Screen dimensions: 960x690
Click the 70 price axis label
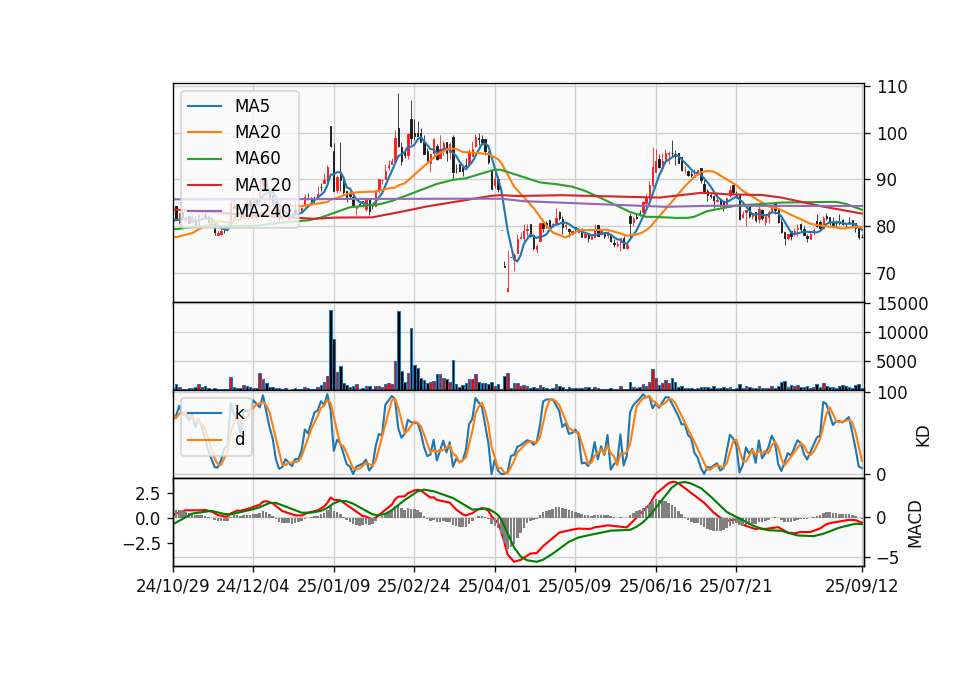[887, 274]
